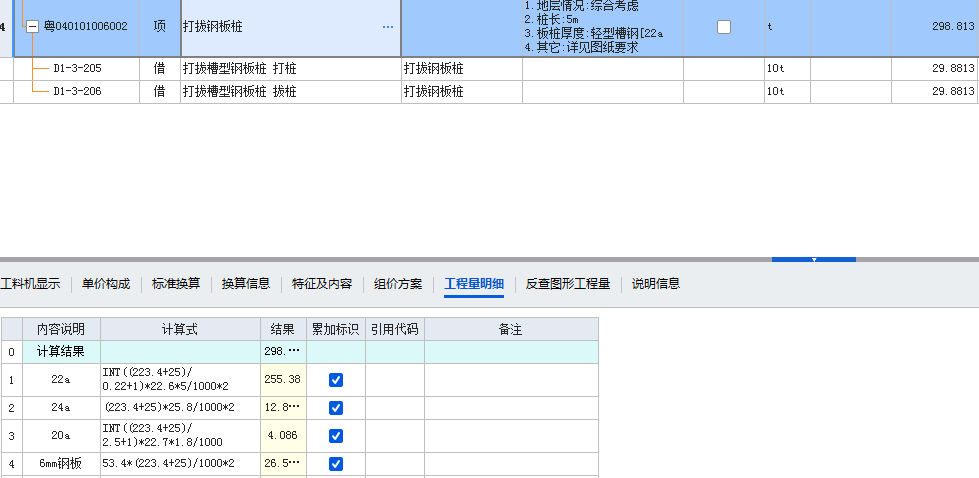
Task: Click the result value 255.38
Action: coord(283,380)
